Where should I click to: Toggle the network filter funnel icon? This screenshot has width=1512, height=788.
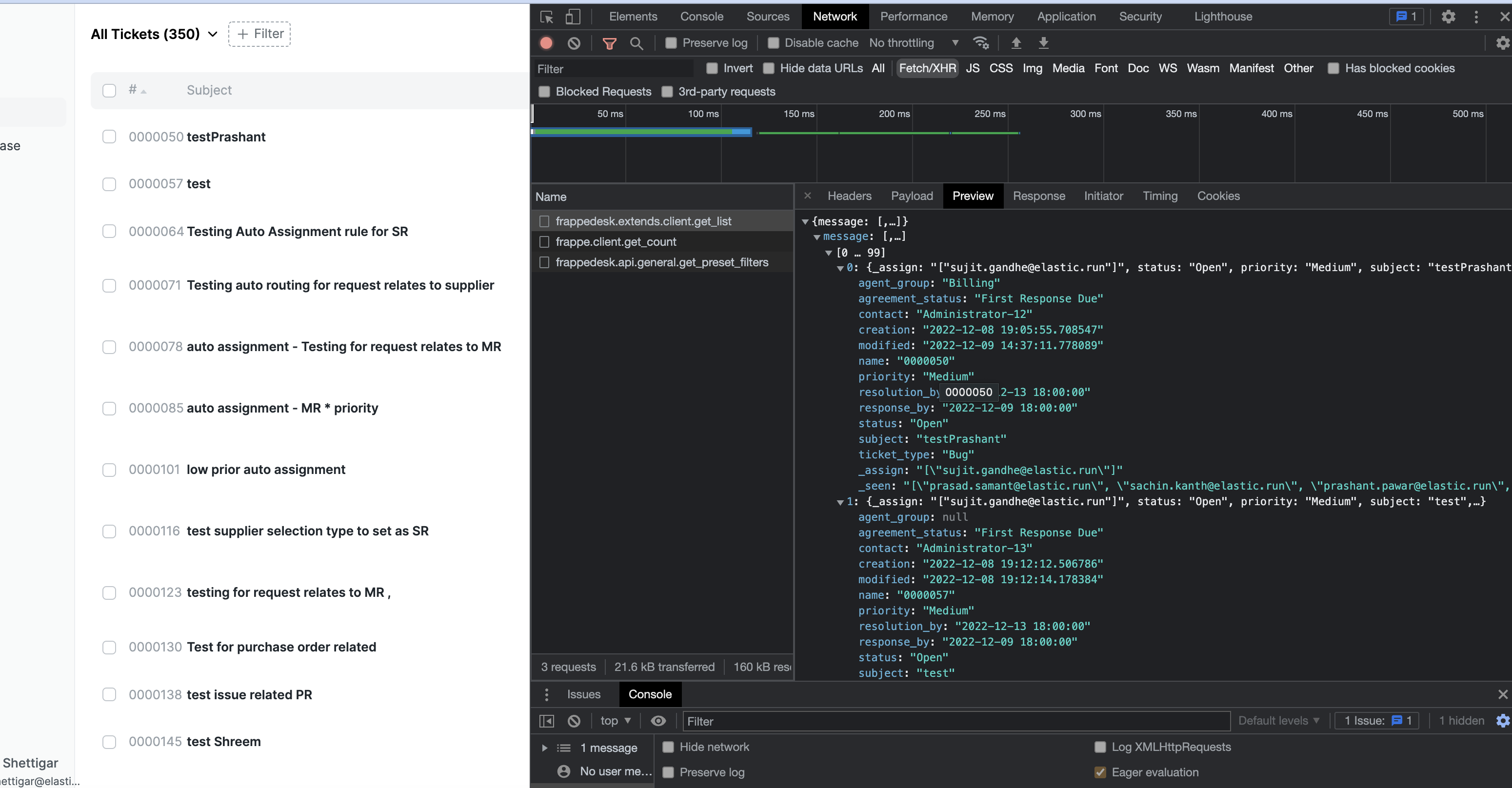coord(609,43)
